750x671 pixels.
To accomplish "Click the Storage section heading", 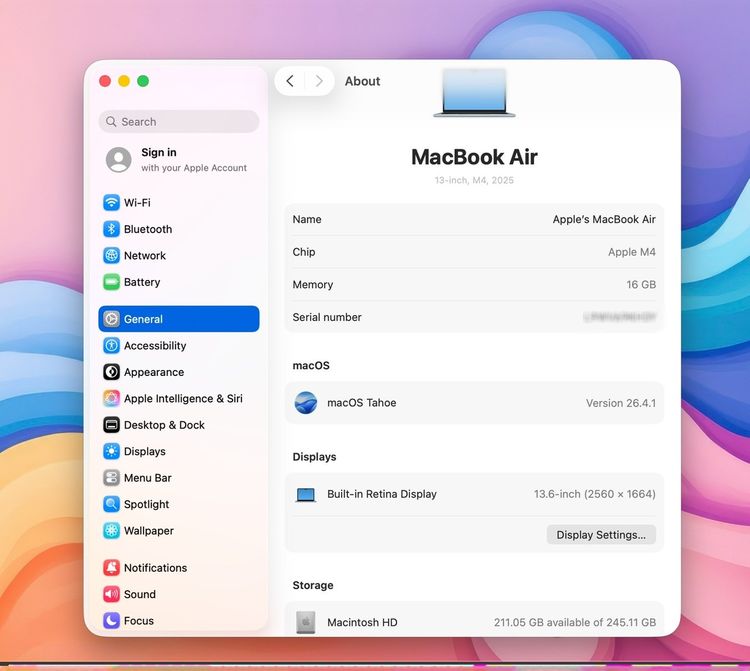I will click(x=313, y=585).
